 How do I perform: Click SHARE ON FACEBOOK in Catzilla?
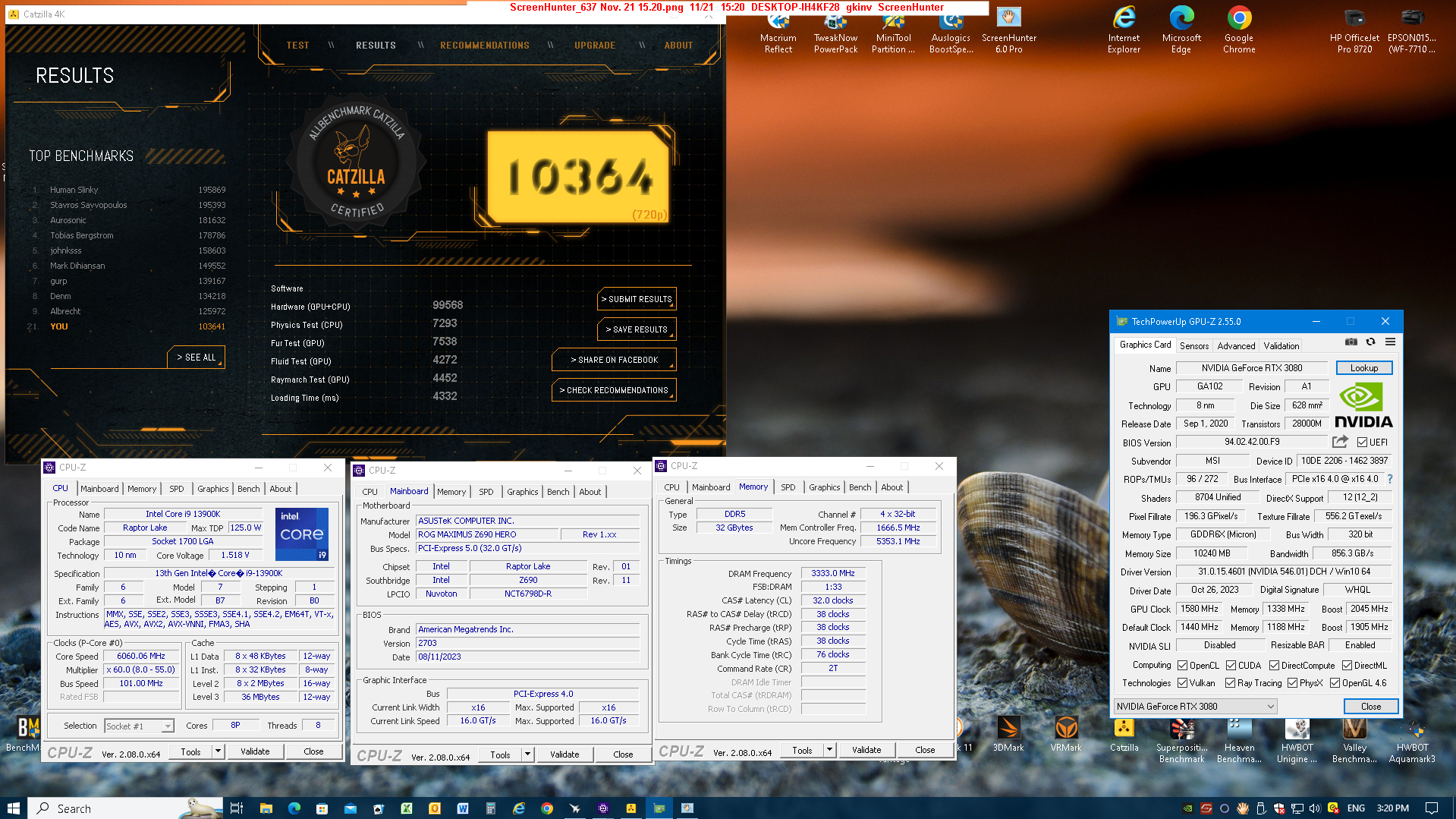click(614, 360)
